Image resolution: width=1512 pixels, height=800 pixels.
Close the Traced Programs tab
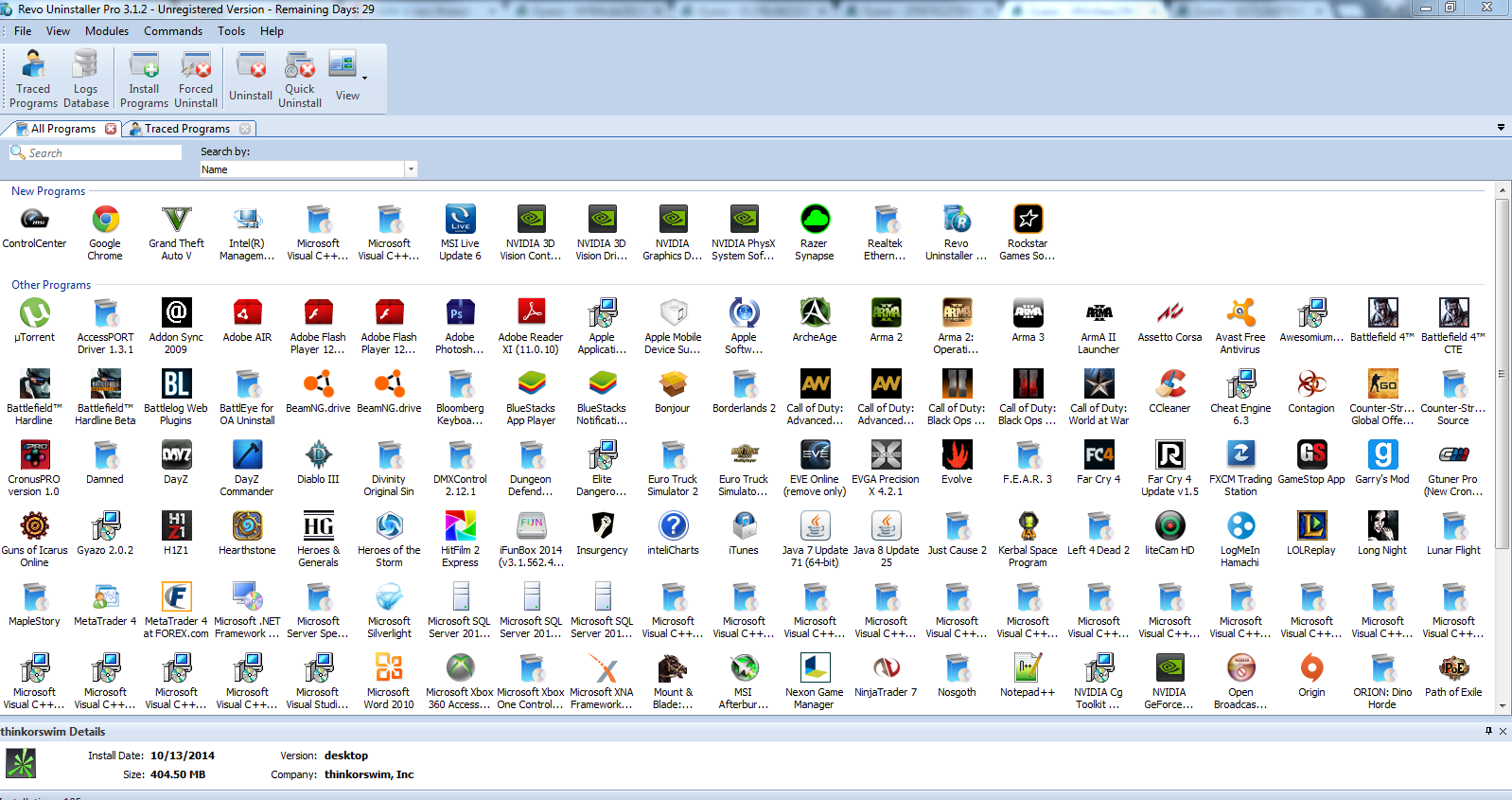(245, 129)
